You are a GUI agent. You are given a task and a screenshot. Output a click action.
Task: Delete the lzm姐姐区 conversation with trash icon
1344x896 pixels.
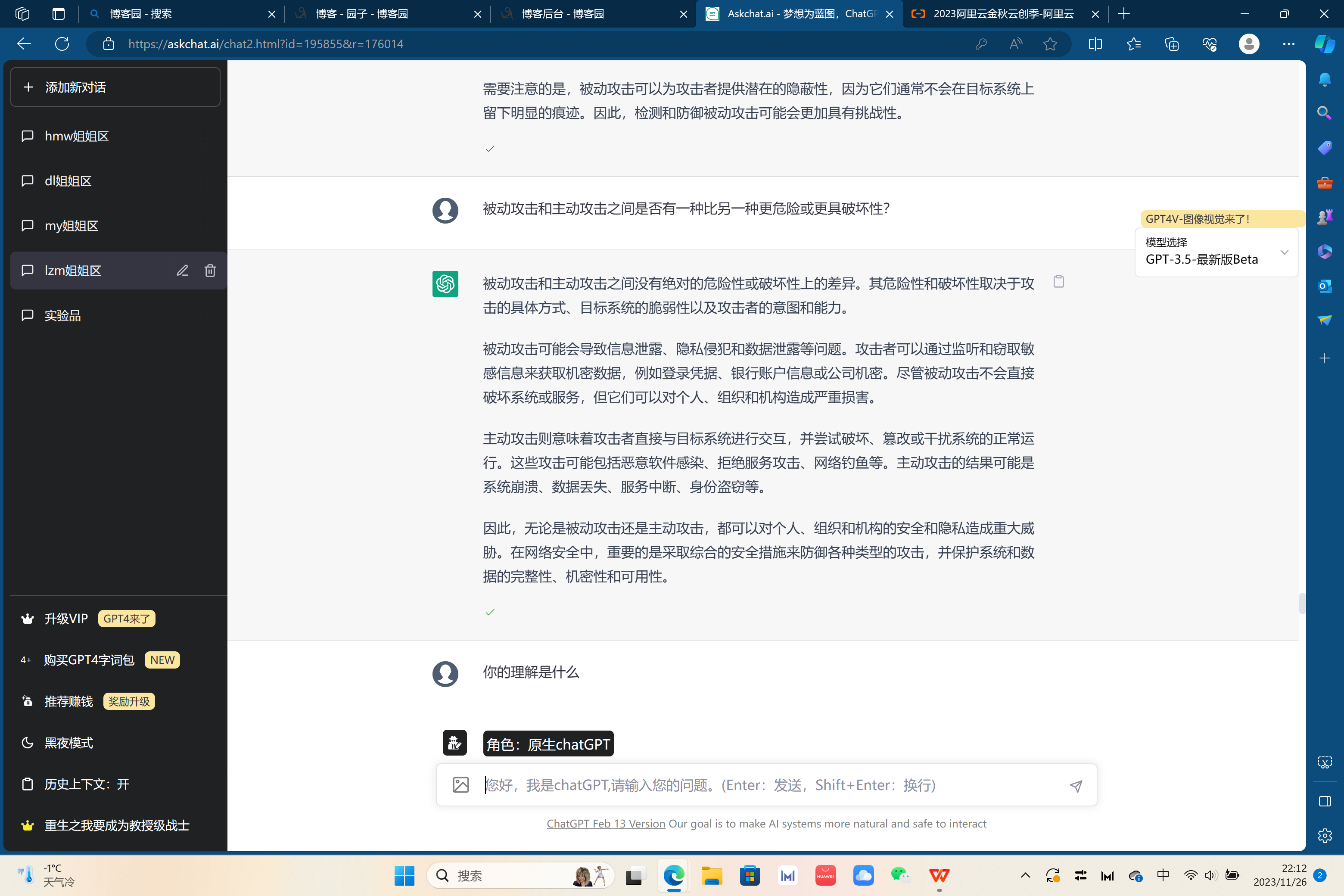tap(210, 271)
